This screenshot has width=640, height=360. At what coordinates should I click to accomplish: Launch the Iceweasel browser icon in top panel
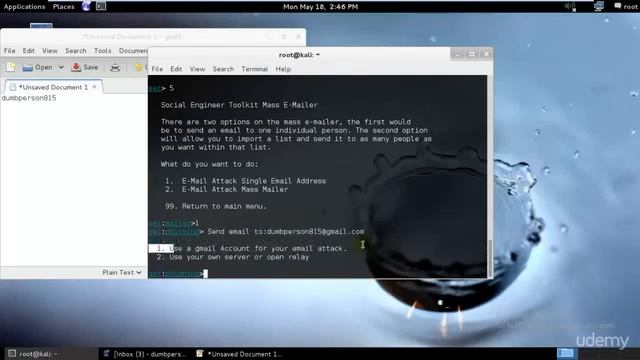pos(86,6)
